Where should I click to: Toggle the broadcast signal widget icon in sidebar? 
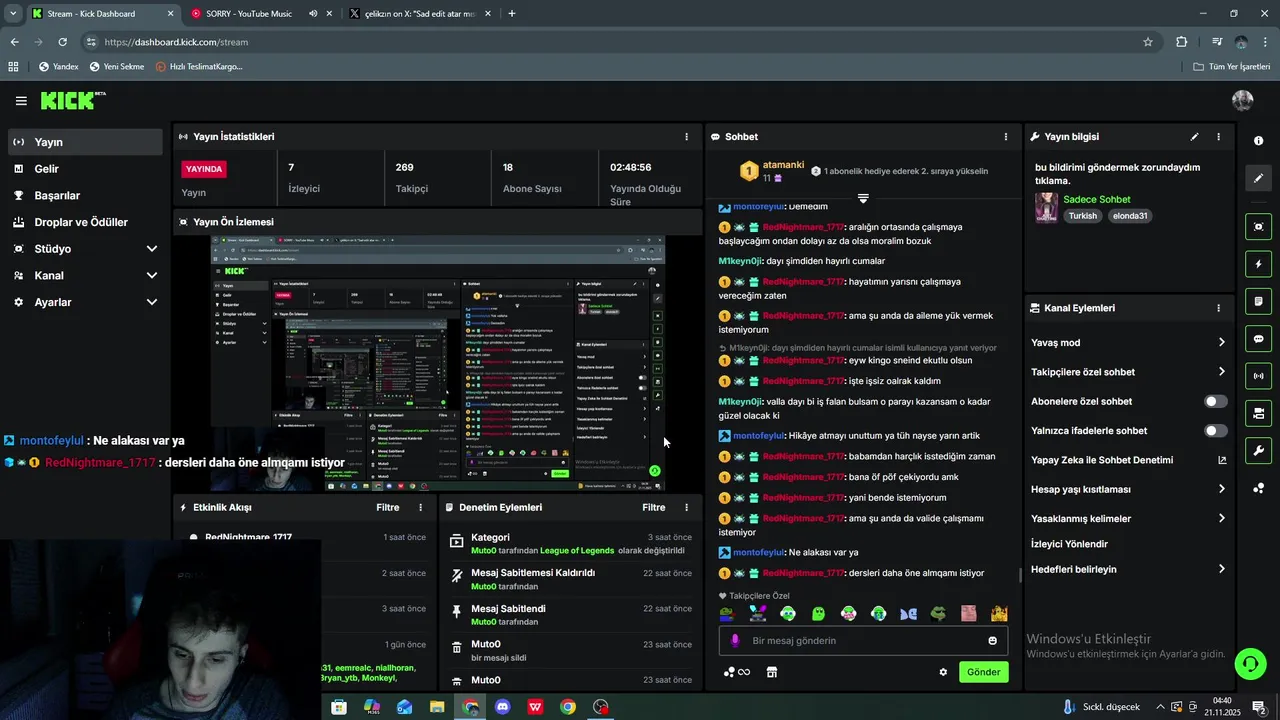1259,376
